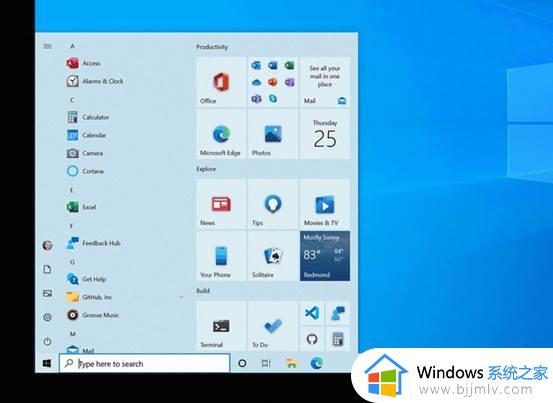Launch Microsoft Edge tile

(221, 134)
